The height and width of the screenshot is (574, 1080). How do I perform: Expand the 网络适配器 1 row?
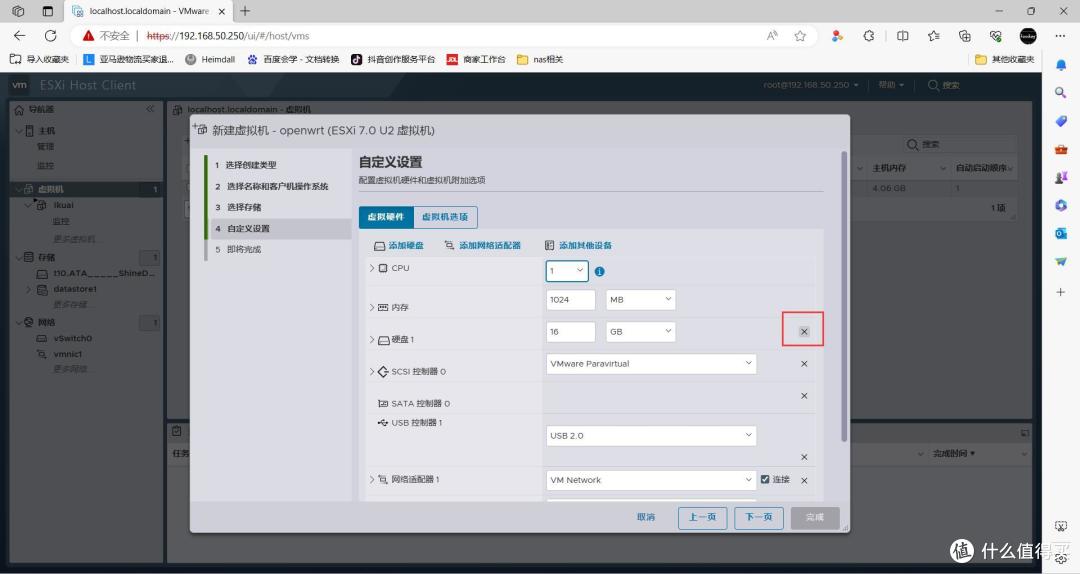pos(372,480)
